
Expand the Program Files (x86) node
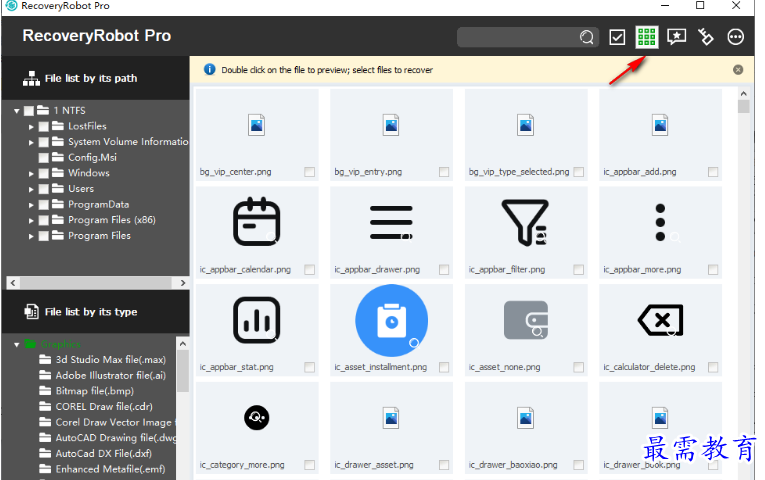(31, 220)
